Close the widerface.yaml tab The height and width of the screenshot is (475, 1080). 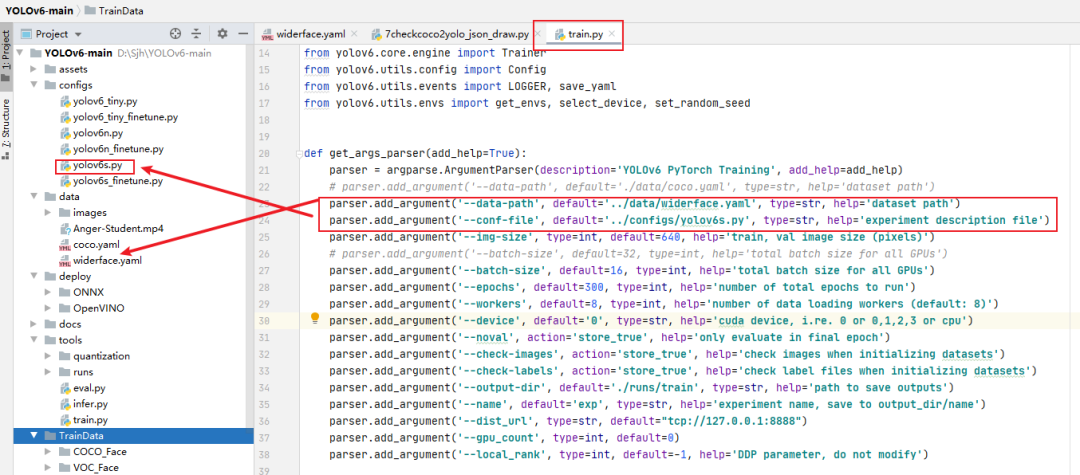(x=354, y=33)
